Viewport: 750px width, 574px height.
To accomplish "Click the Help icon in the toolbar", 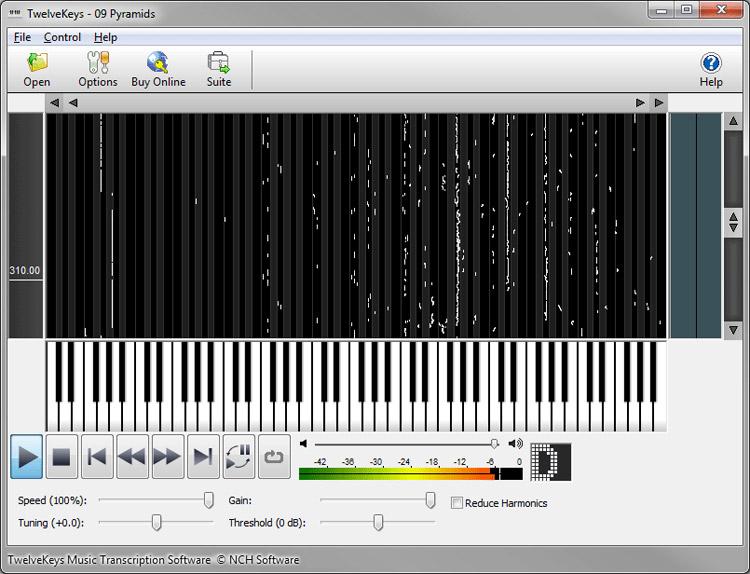I will pyautogui.click(x=711, y=70).
